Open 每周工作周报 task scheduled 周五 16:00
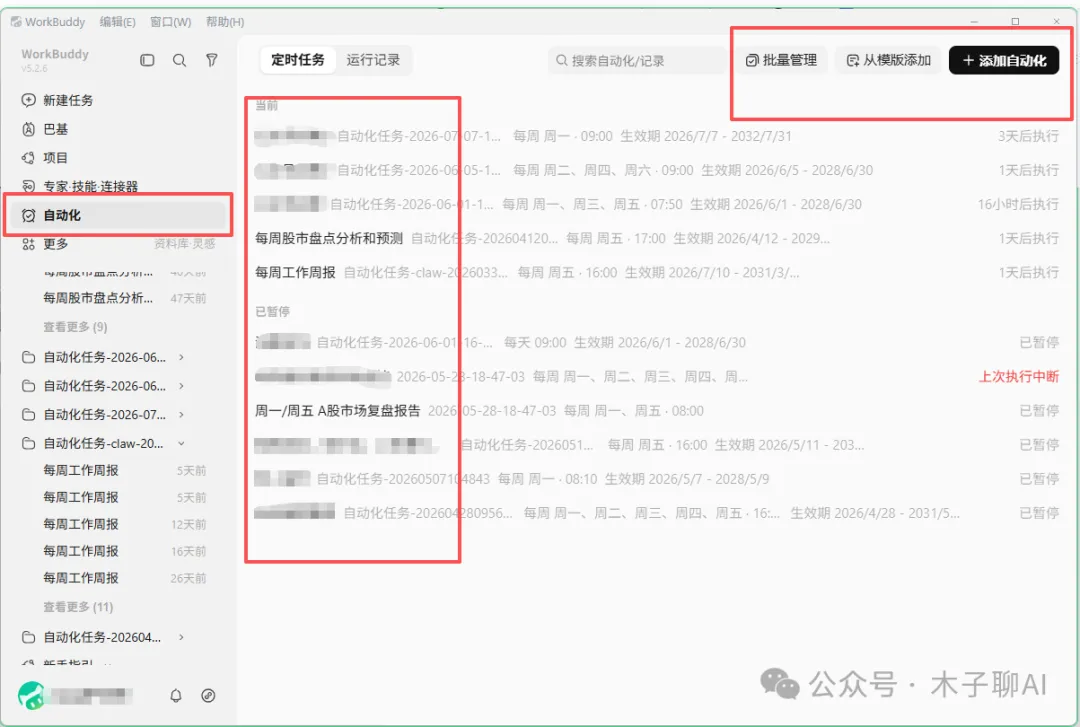Viewport: 1080px width, 727px height. (657, 272)
